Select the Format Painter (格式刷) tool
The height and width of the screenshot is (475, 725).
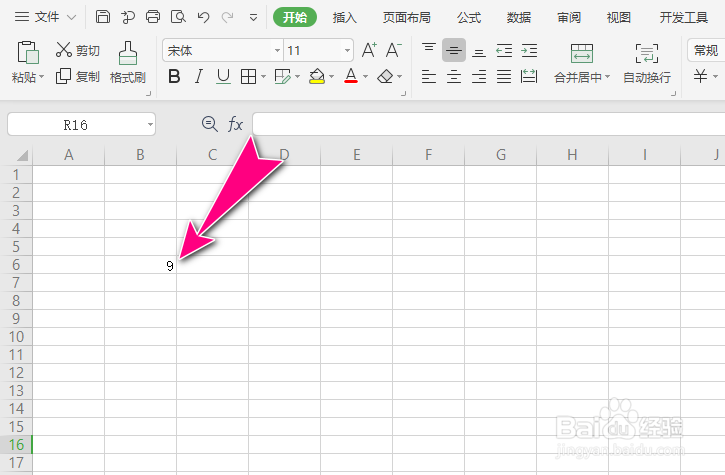[128, 62]
